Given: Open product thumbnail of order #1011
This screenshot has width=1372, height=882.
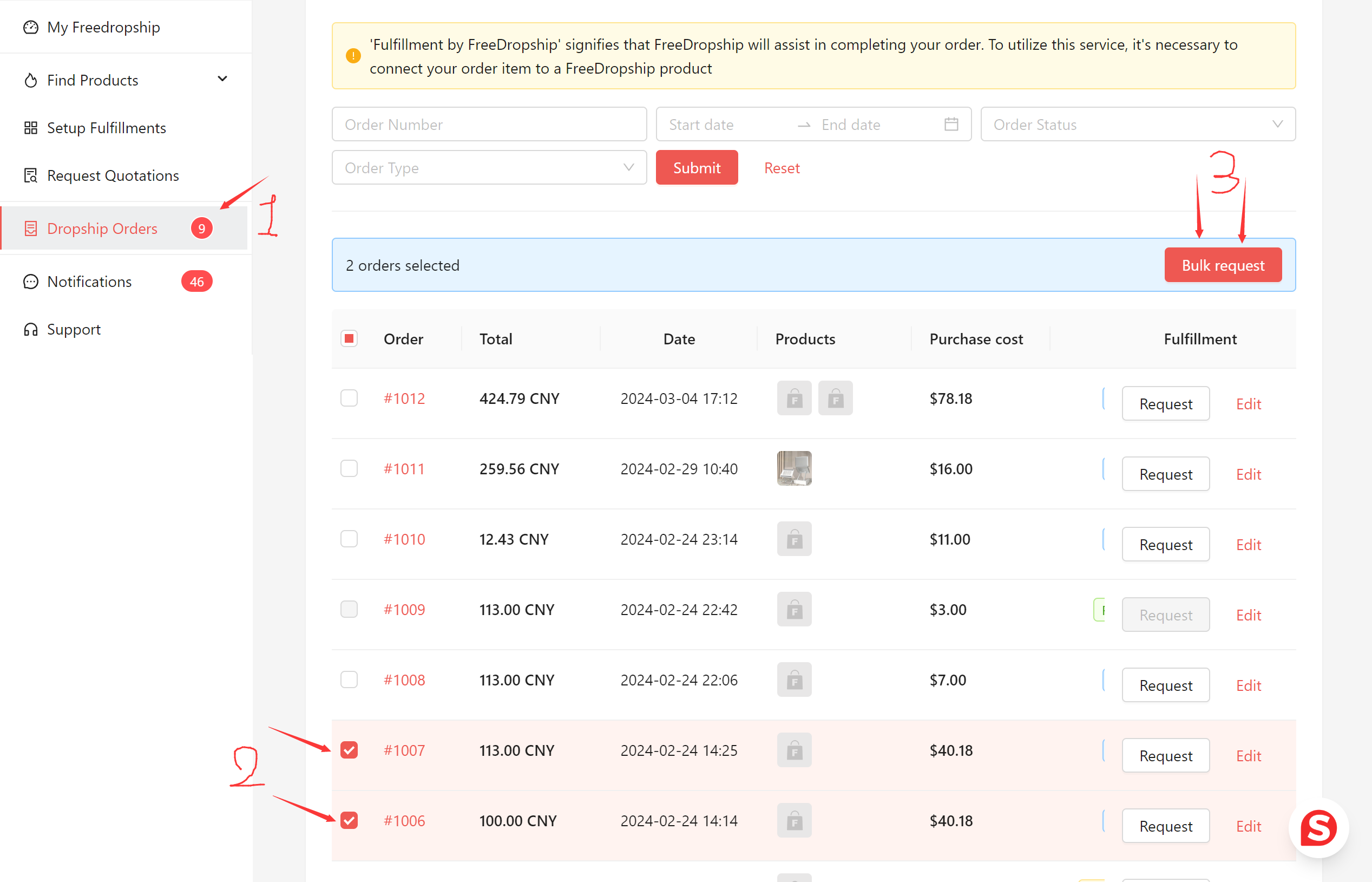Looking at the screenshot, I should (795, 468).
